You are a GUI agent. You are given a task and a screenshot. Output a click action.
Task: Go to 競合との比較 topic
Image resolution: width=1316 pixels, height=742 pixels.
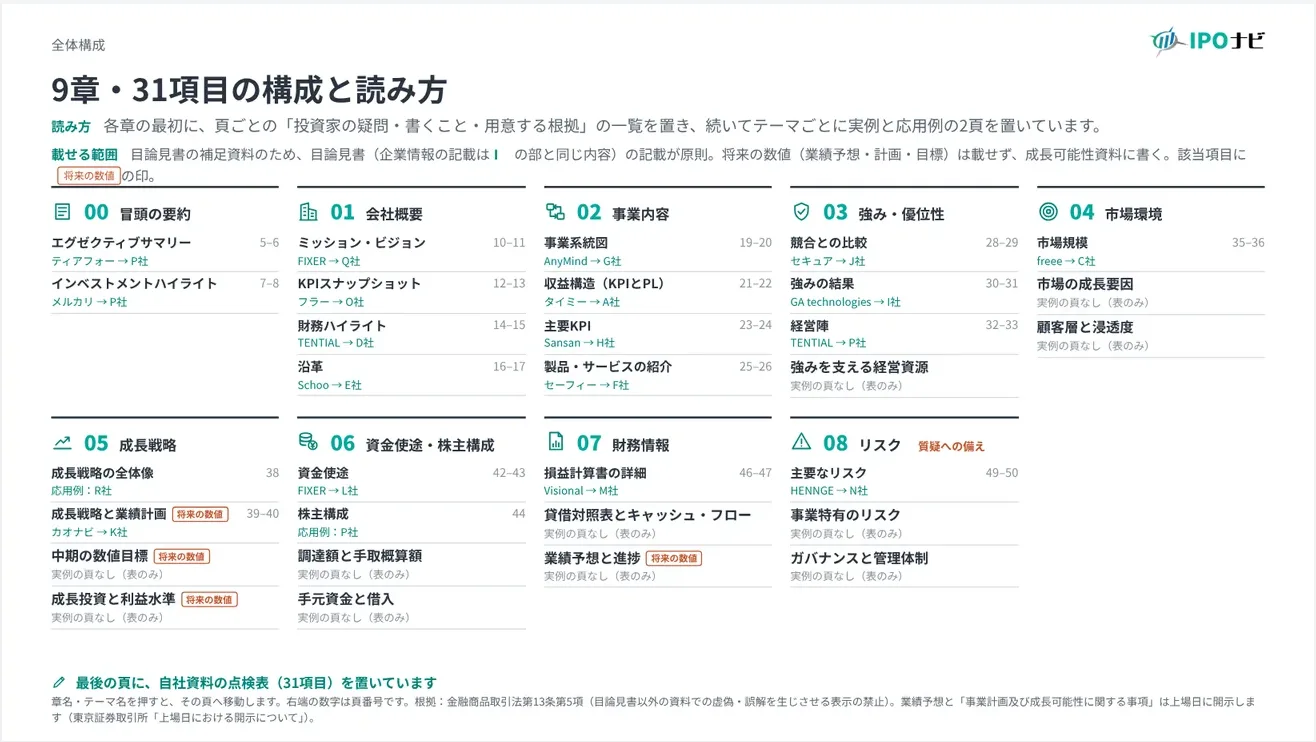(x=829, y=243)
